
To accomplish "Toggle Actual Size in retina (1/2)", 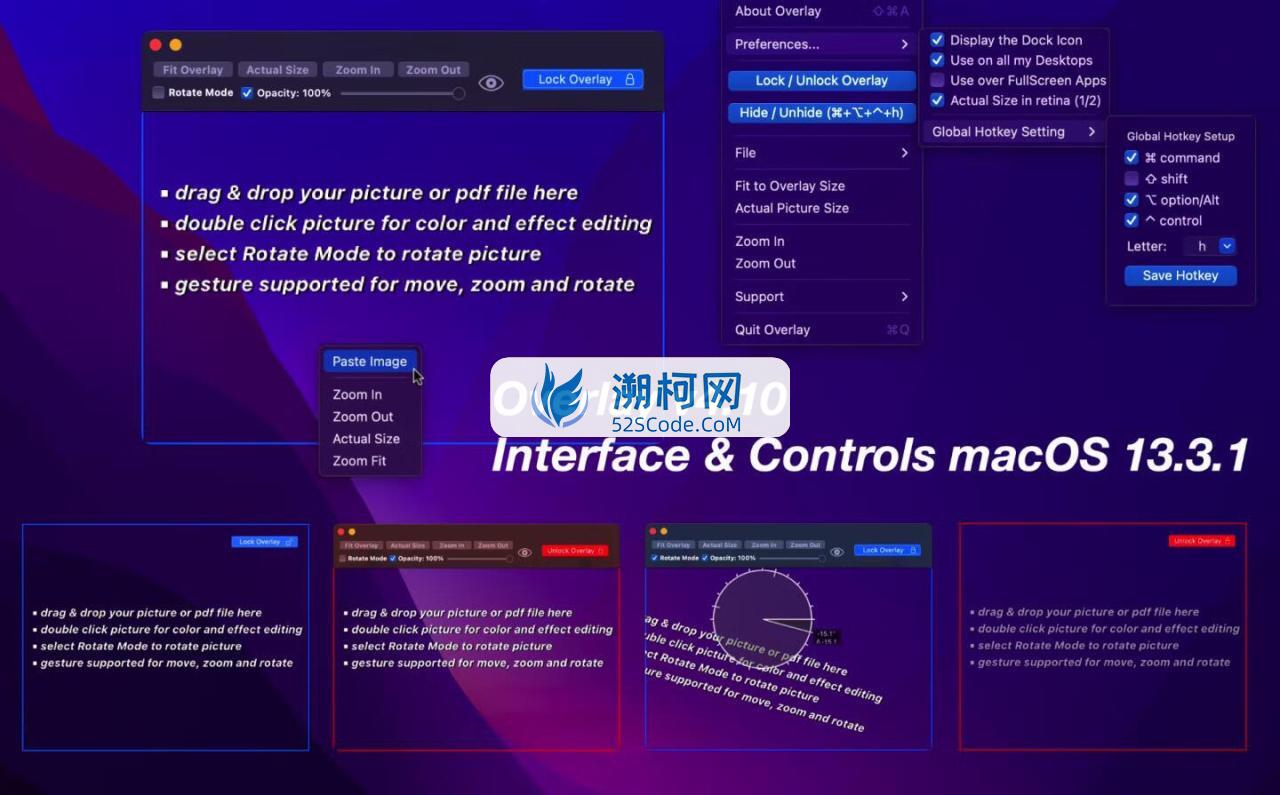I will pos(937,100).
